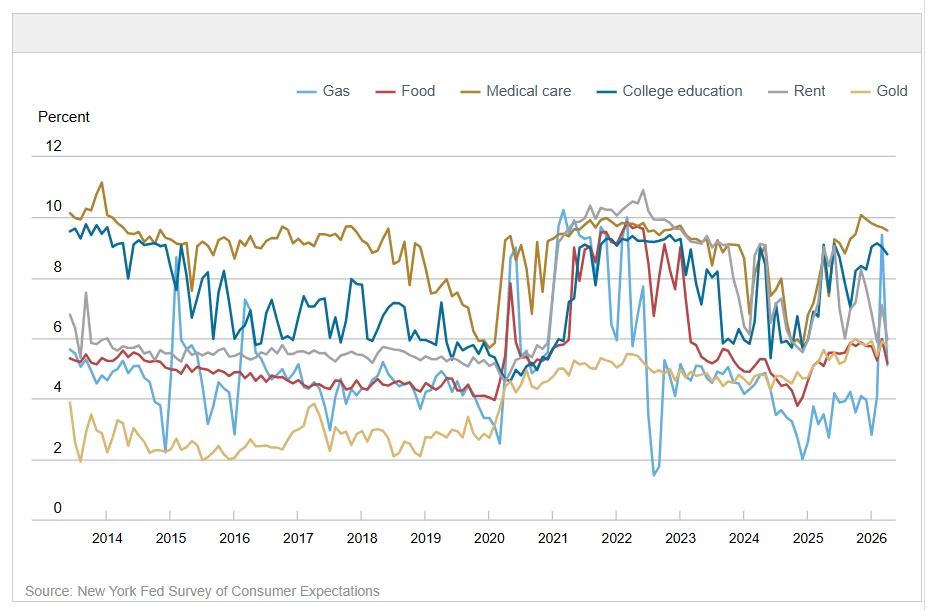Click the gray header bar above chart
The image size is (931, 611).
[467, 33]
